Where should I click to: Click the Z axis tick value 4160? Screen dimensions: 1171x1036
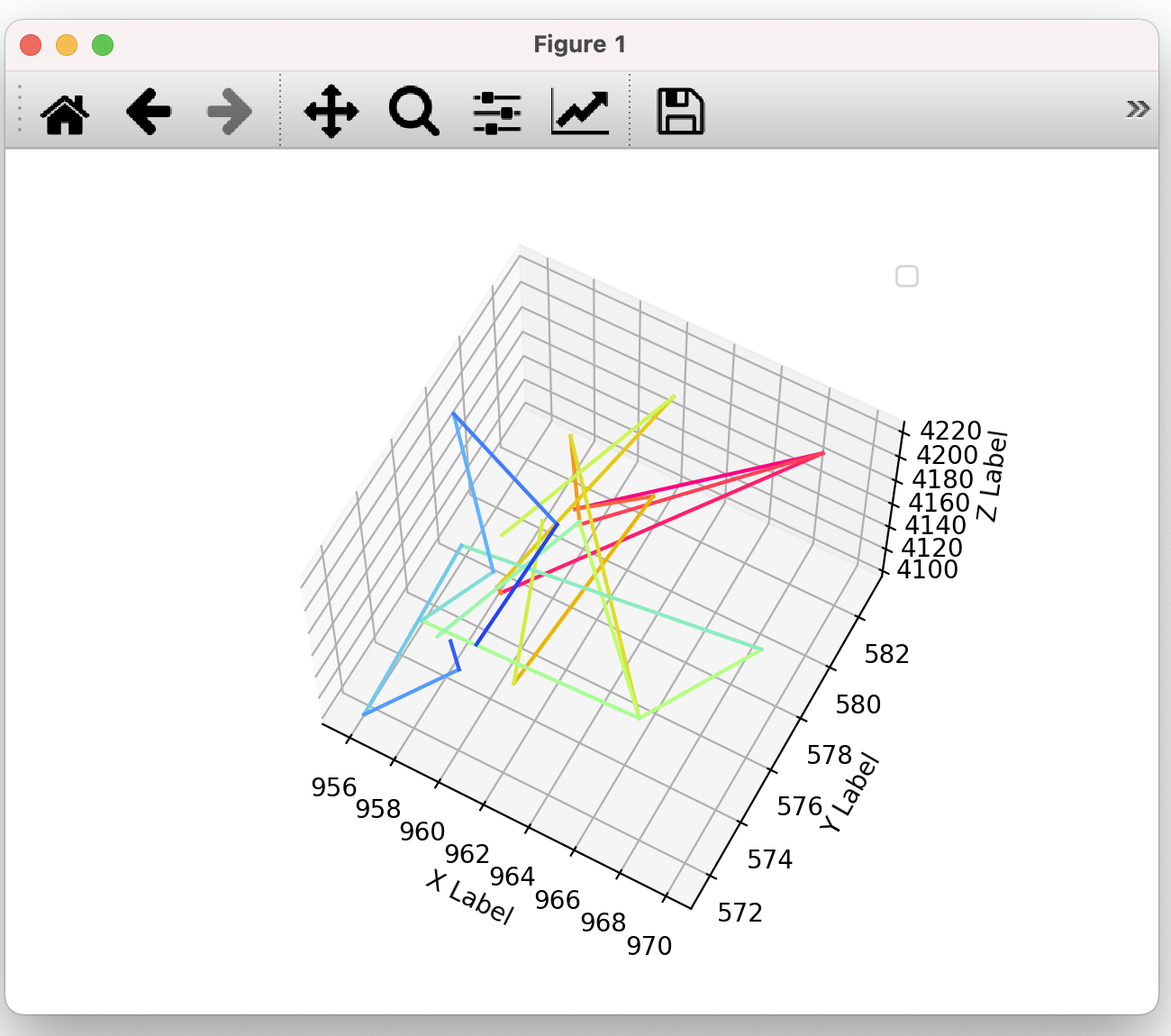940,502
